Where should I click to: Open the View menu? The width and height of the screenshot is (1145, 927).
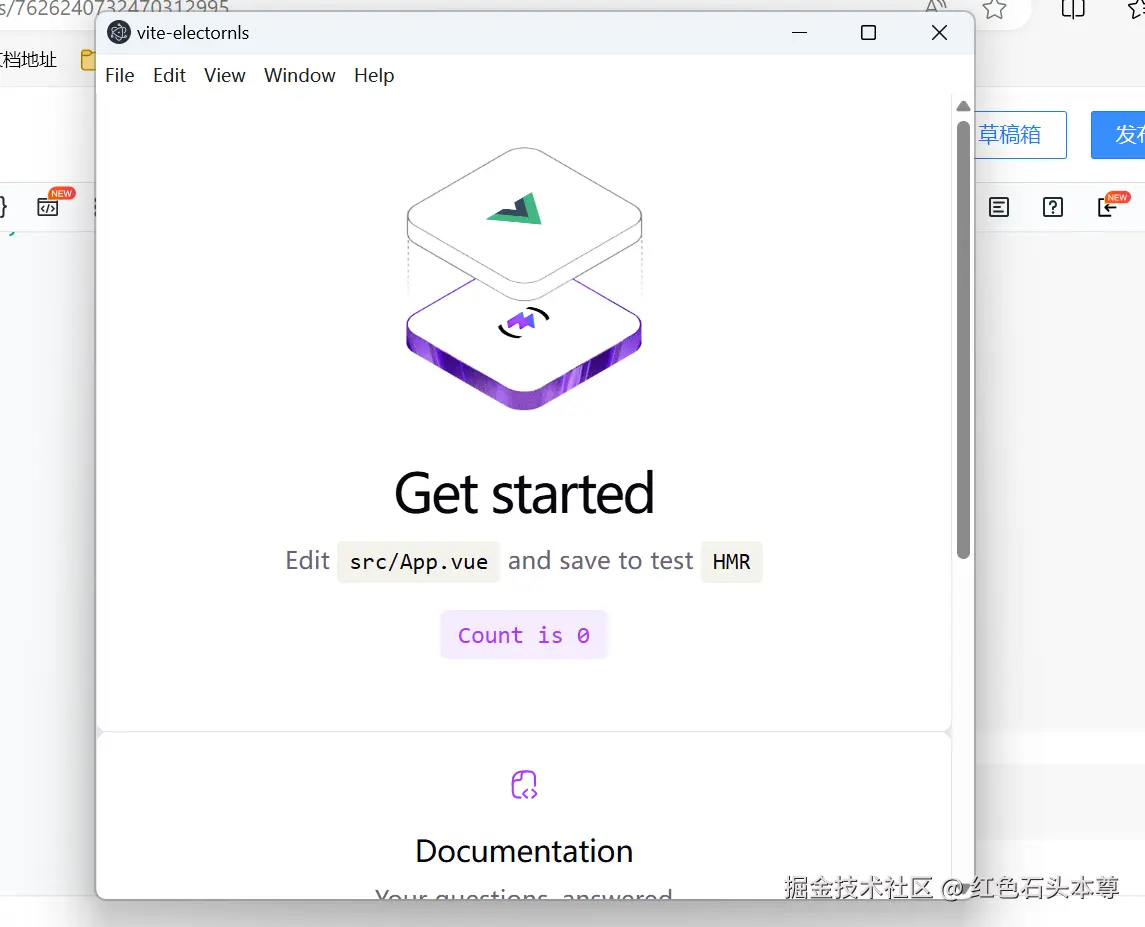click(225, 75)
